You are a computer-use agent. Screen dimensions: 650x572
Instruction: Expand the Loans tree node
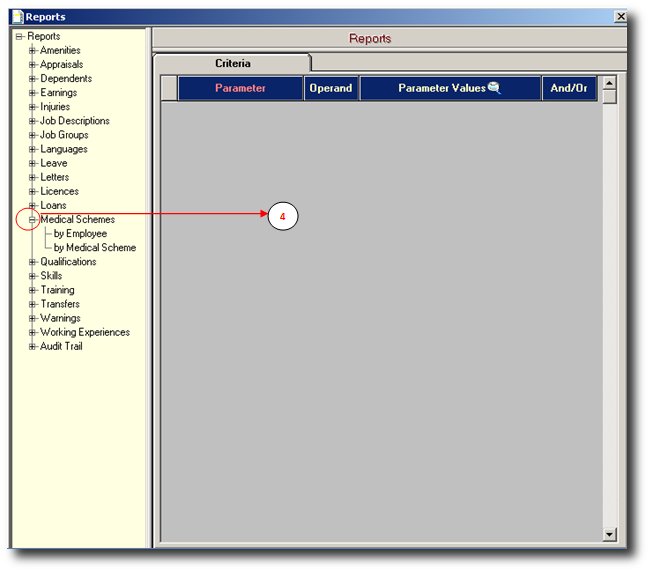coord(32,206)
